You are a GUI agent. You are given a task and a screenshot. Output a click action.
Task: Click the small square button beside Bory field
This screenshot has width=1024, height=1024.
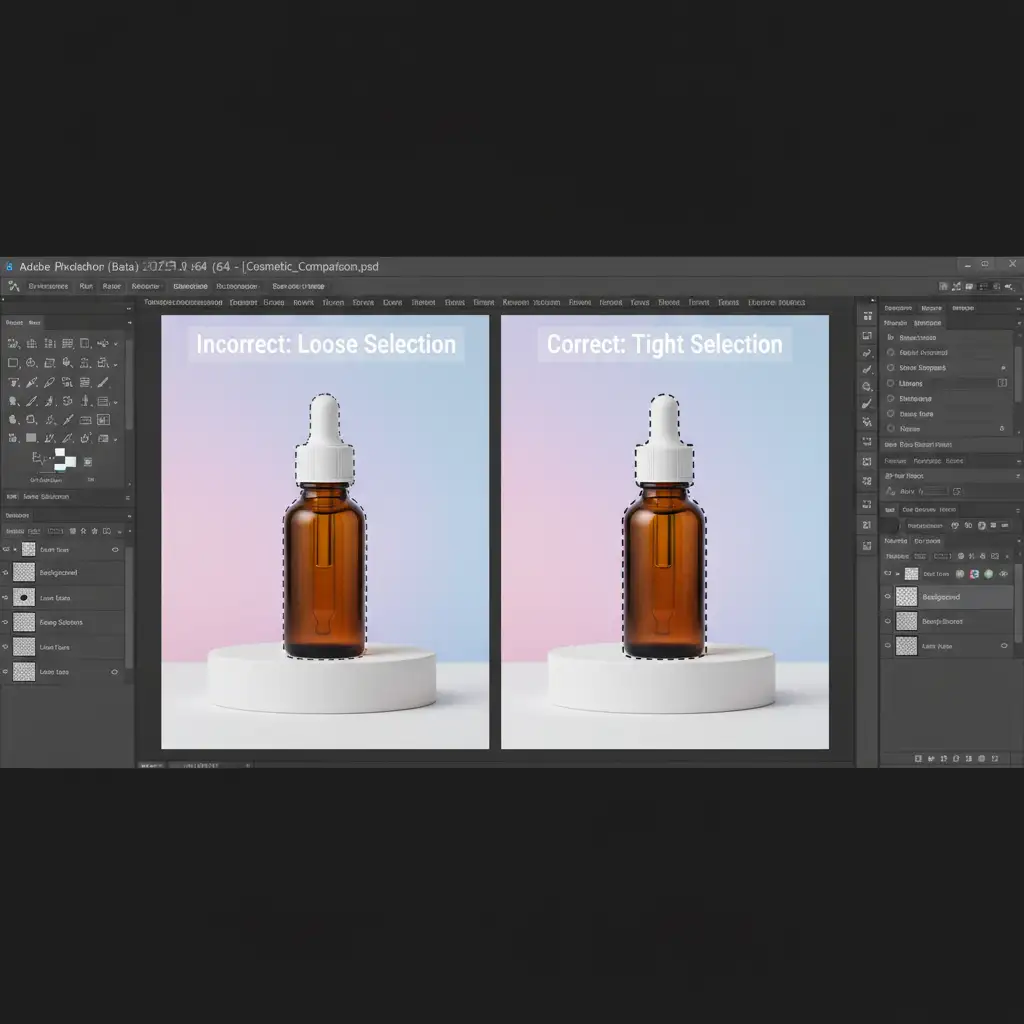coord(957,491)
